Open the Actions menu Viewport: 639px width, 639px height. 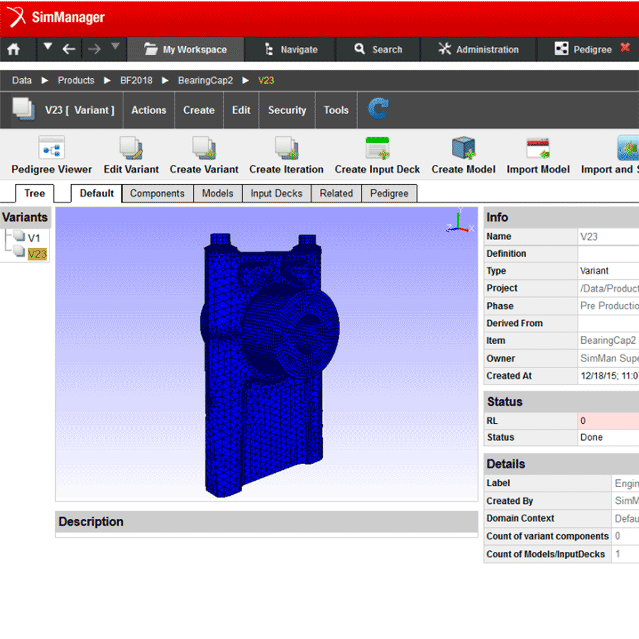149,110
